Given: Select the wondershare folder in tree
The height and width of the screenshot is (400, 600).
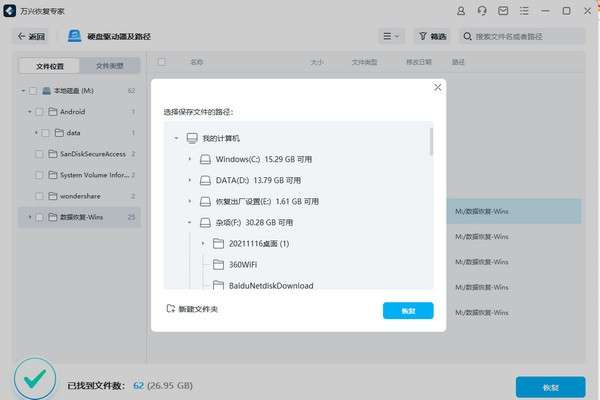Looking at the screenshot, I should coord(80,196).
